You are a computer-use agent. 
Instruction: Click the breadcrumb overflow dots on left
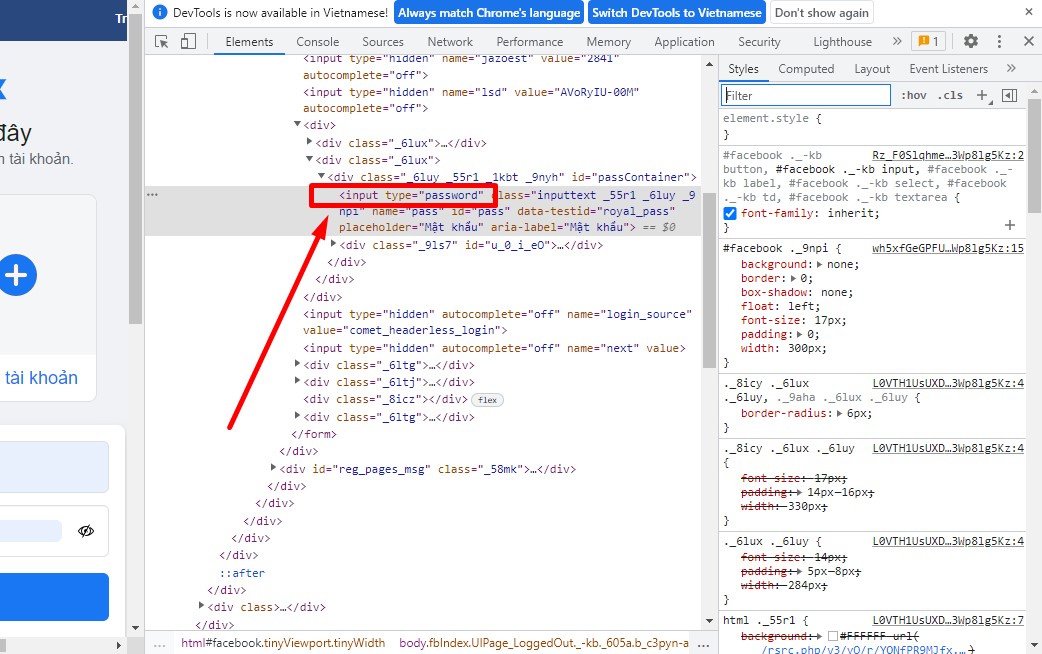[159, 644]
